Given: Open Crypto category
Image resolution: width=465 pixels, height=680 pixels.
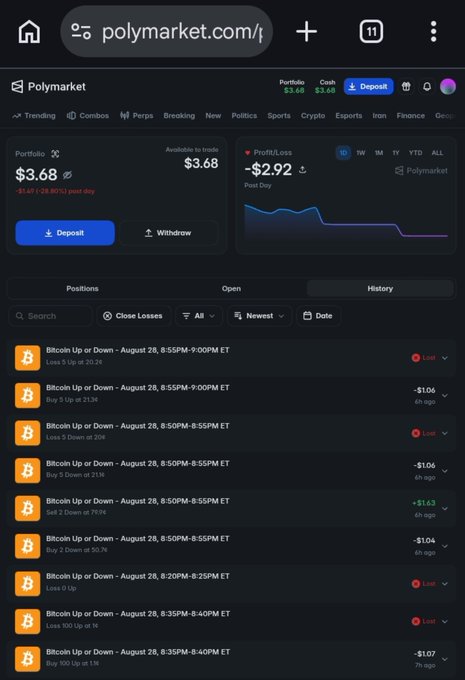Looking at the screenshot, I should click(x=313, y=116).
